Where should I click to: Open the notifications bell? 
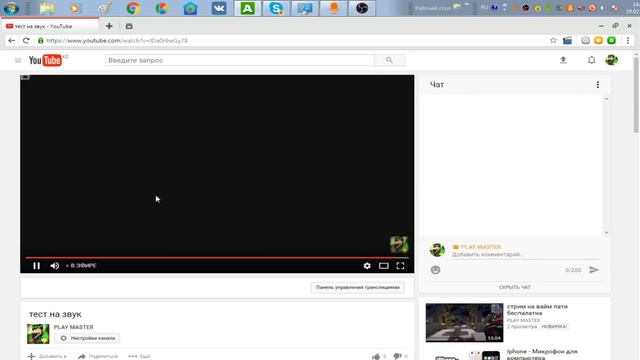coord(591,60)
